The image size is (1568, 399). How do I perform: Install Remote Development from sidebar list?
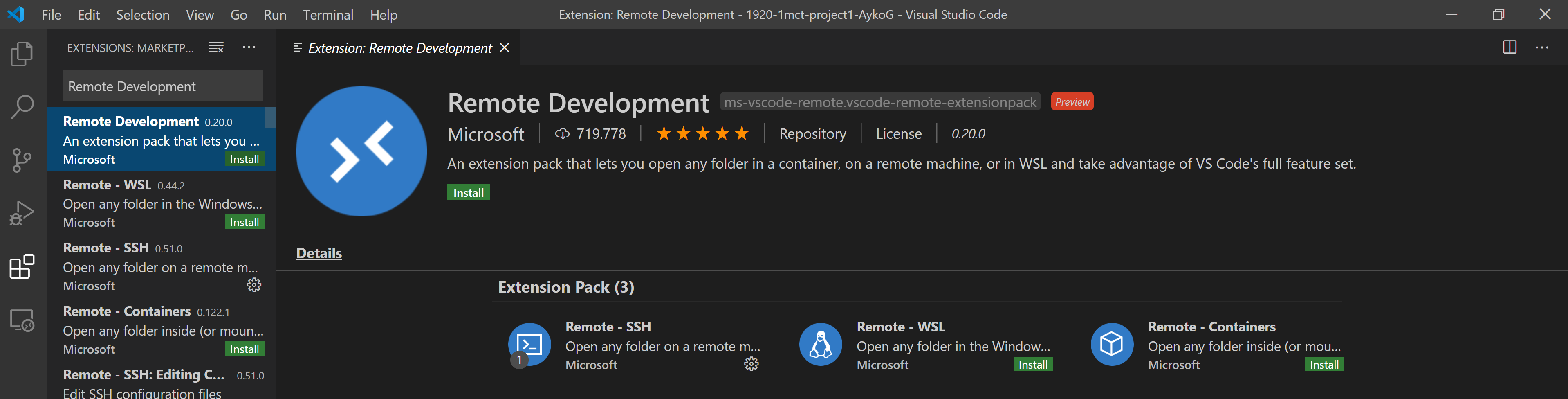(x=245, y=159)
